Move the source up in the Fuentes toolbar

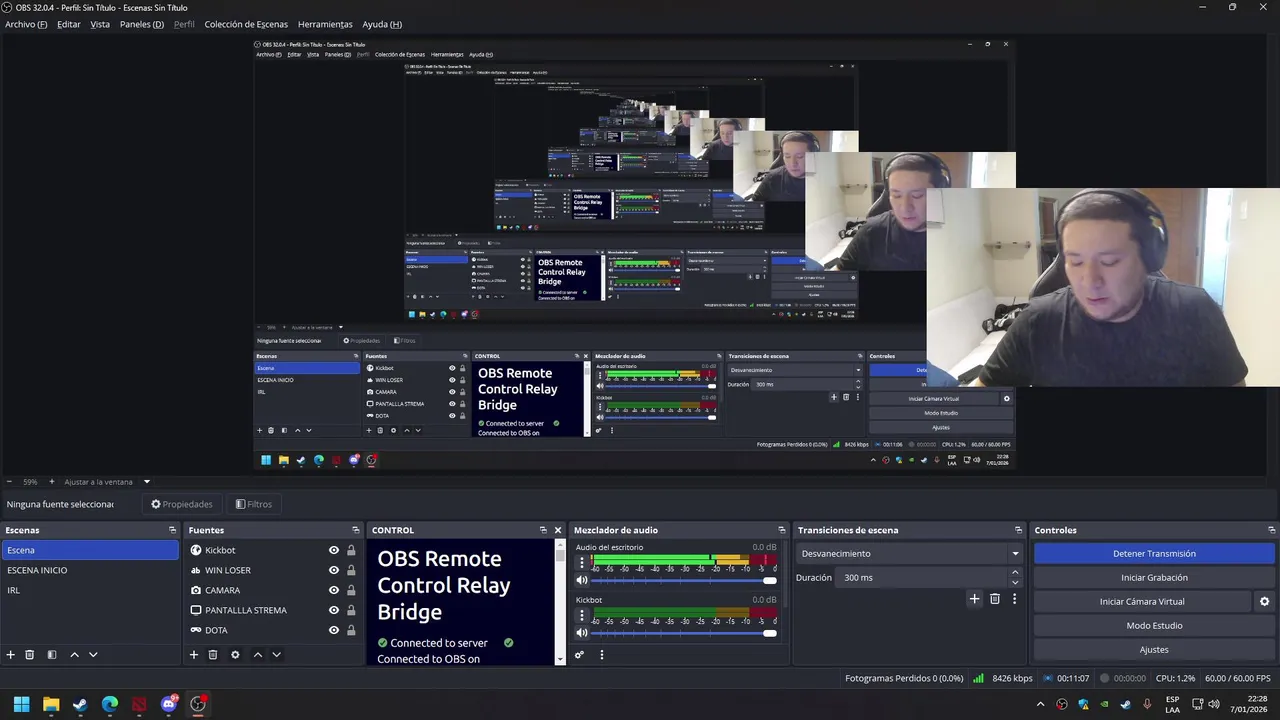[x=257, y=655]
